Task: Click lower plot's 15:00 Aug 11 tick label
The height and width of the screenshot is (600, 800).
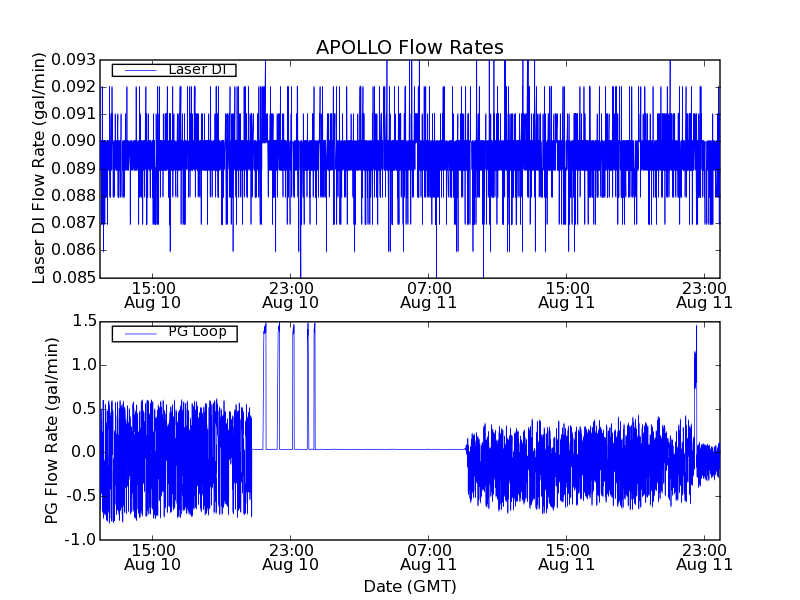Action: [566, 556]
